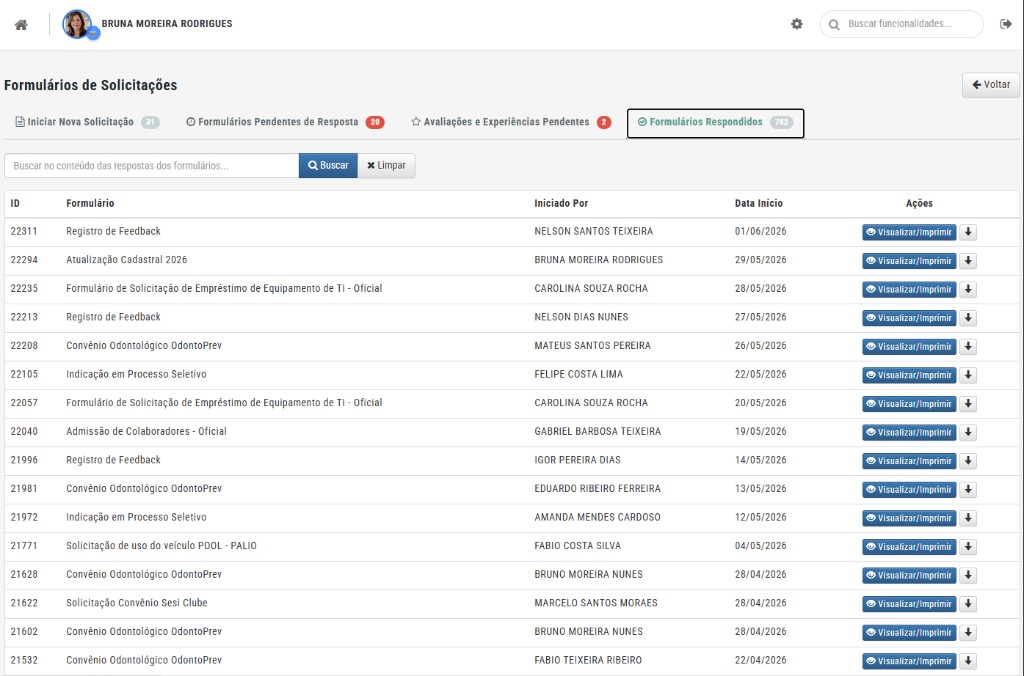This screenshot has width=1024, height=676.
Task: Download form 21996 with arrow icon
Action: pyautogui.click(x=968, y=461)
